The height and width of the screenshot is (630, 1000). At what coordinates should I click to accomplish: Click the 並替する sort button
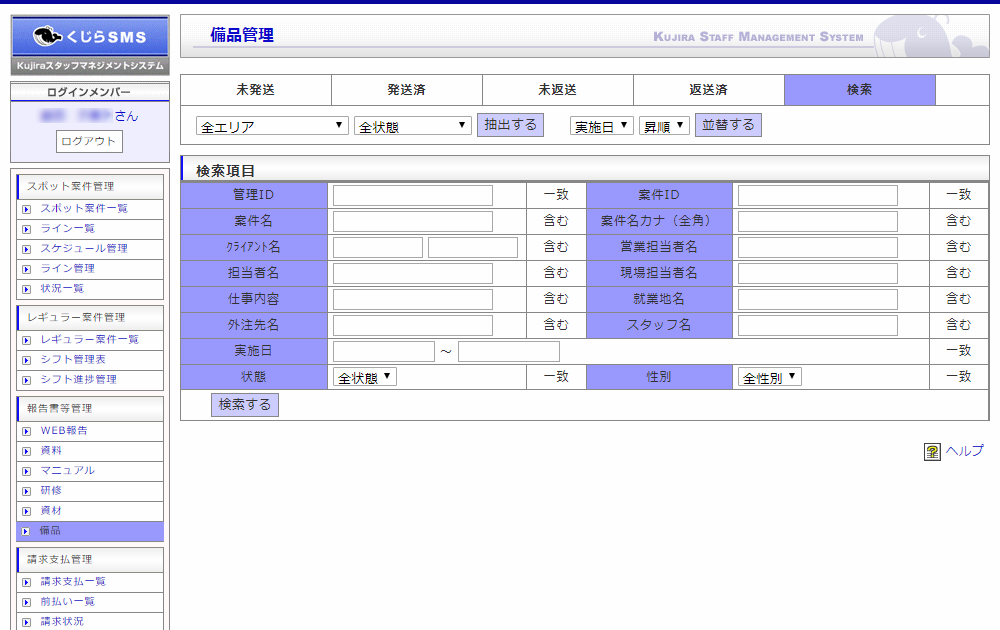728,125
